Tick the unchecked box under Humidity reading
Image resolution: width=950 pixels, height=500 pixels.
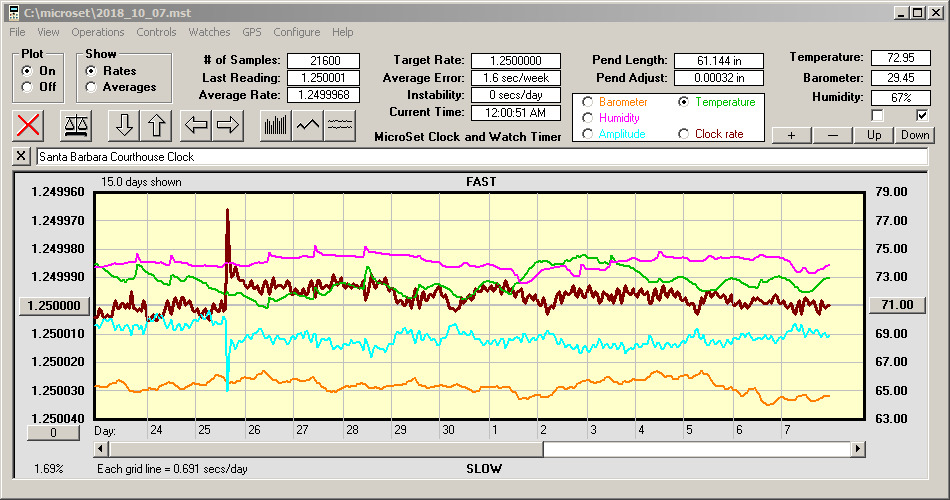click(x=877, y=115)
